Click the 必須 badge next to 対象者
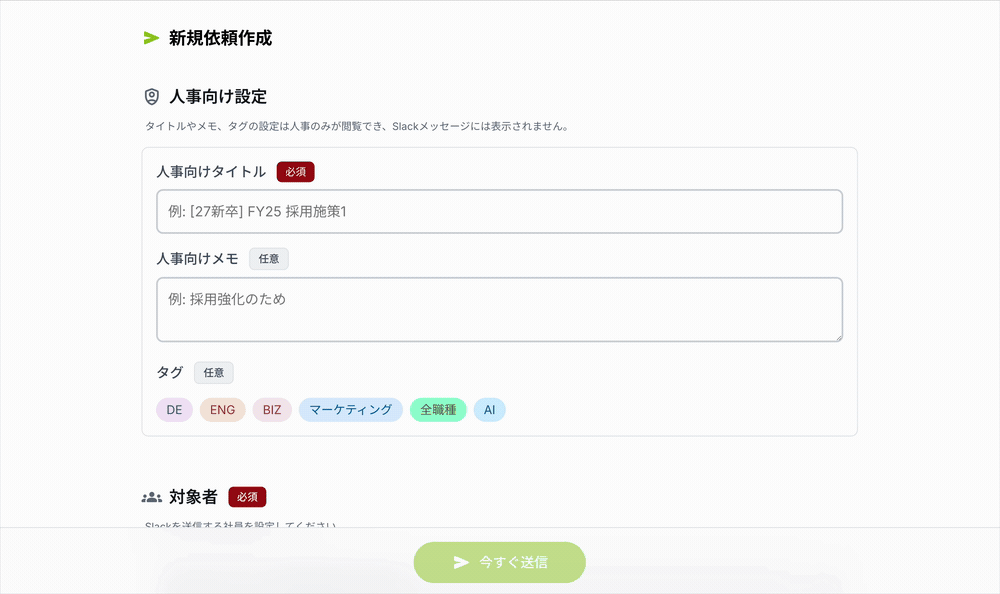The image size is (1000, 594). point(249,496)
